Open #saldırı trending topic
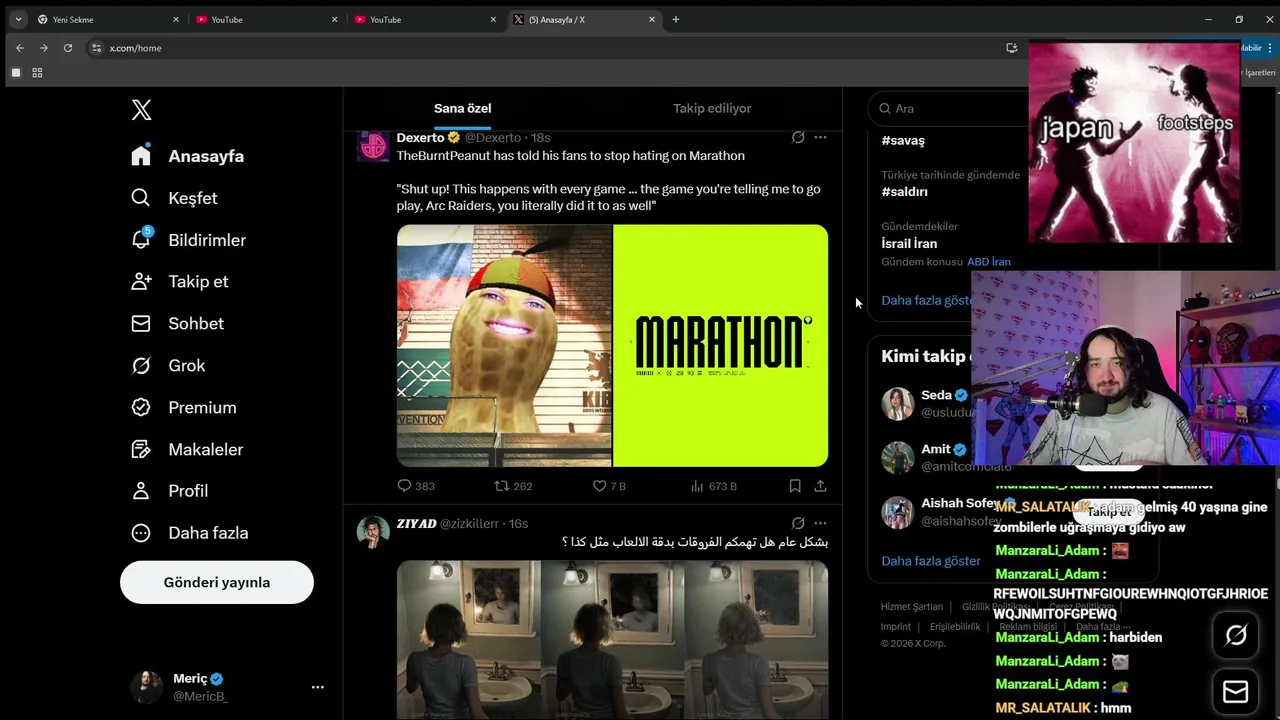1280x720 pixels. [905, 192]
